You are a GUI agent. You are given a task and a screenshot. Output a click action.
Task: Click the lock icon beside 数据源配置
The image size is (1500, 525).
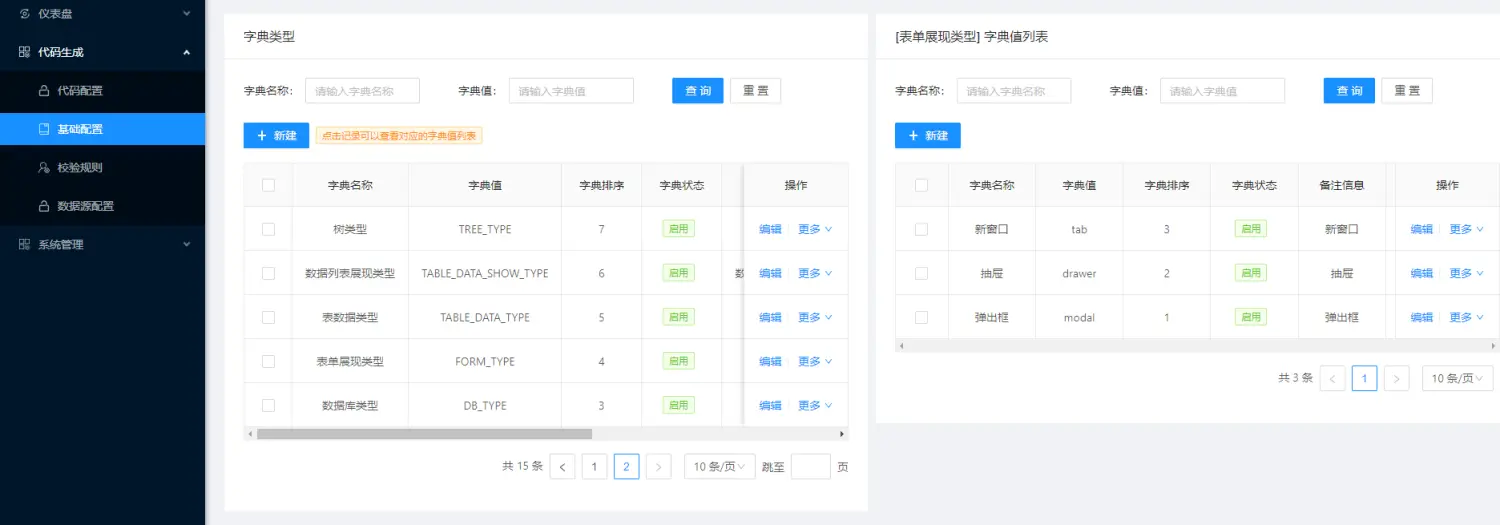pyautogui.click(x=44, y=206)
